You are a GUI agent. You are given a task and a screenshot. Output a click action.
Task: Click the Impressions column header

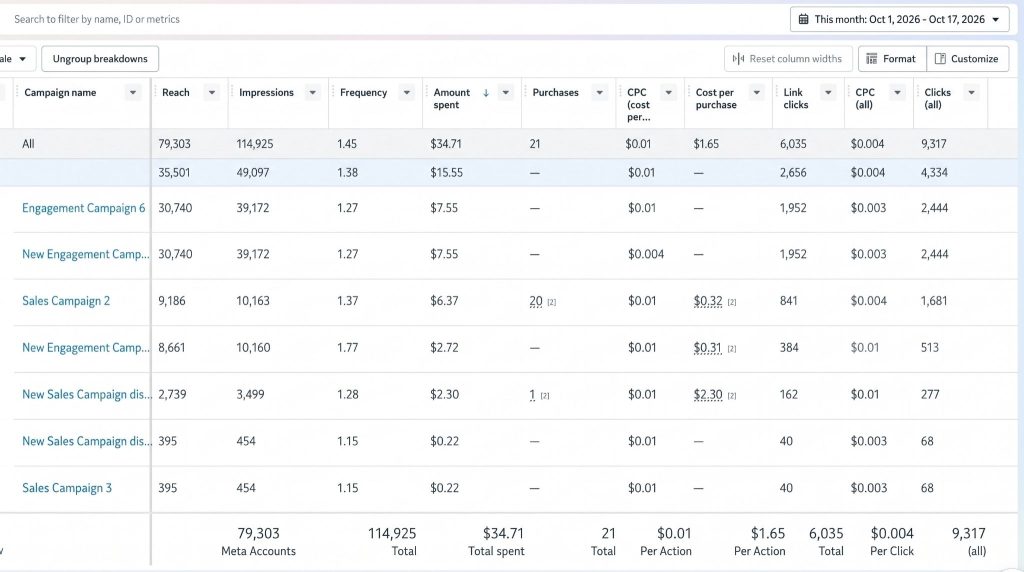pyautogui.click(x=266, y=93)
